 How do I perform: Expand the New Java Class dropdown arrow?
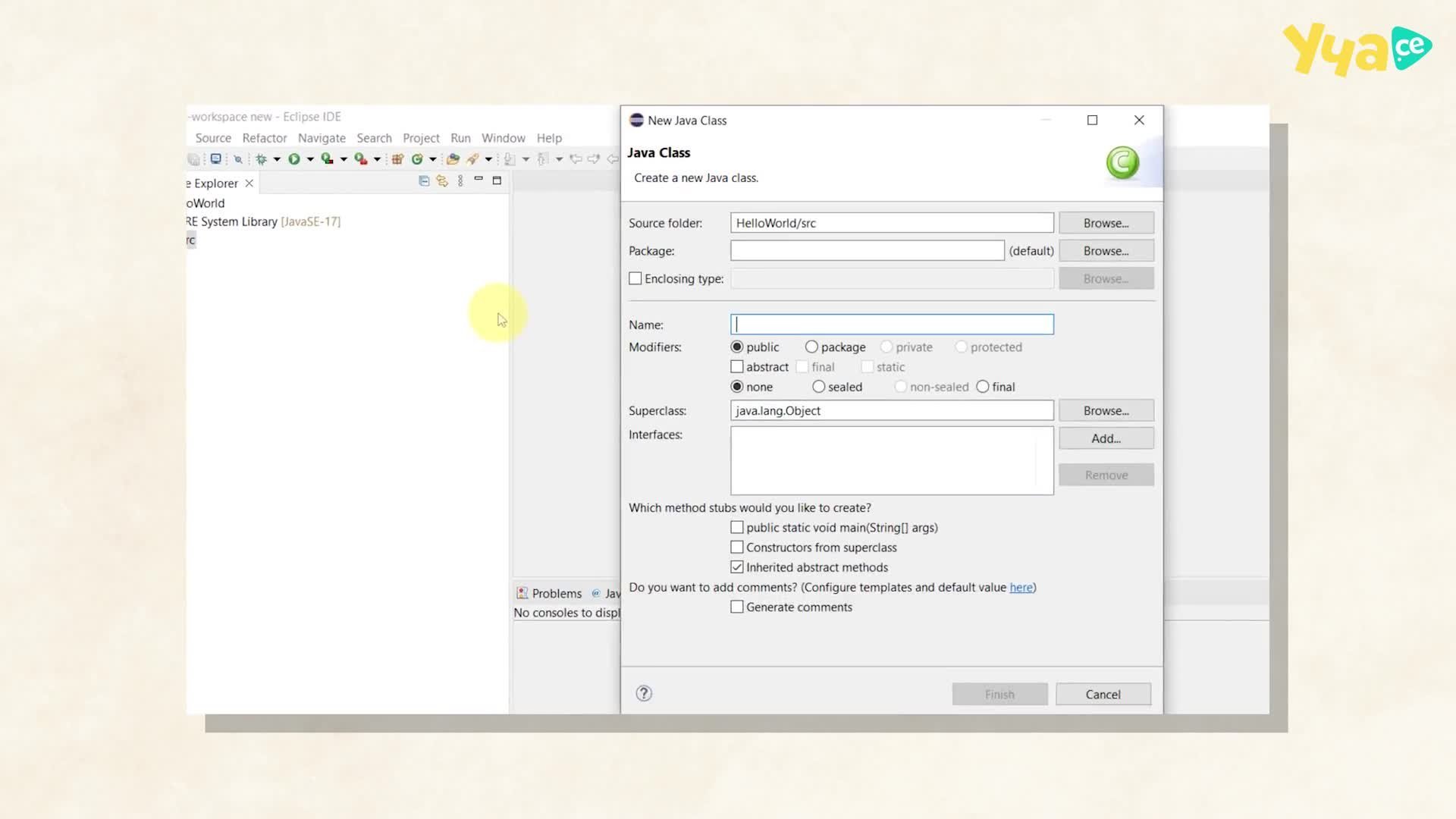[433, 159]
